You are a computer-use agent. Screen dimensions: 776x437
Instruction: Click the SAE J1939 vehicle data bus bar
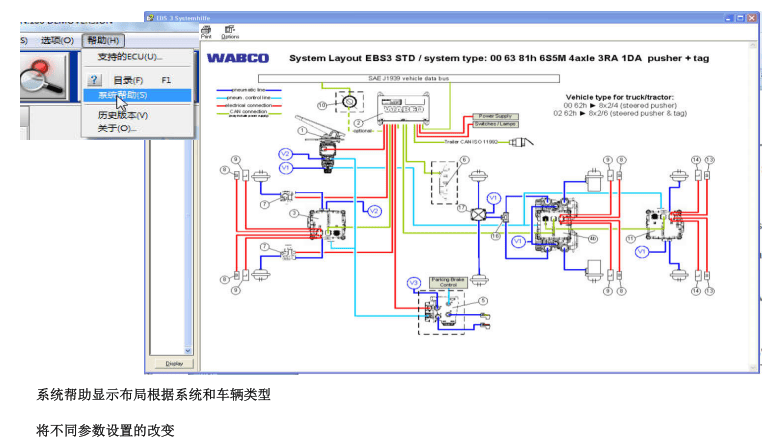409,78
